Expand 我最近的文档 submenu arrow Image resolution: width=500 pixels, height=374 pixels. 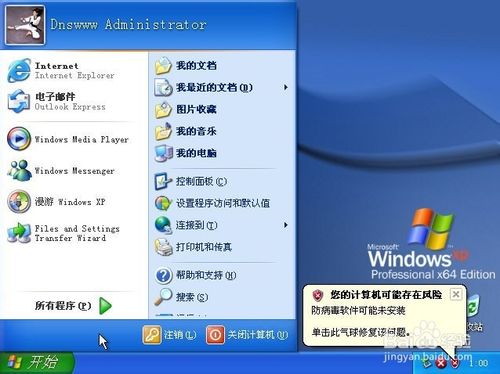[x=285, y=87]
